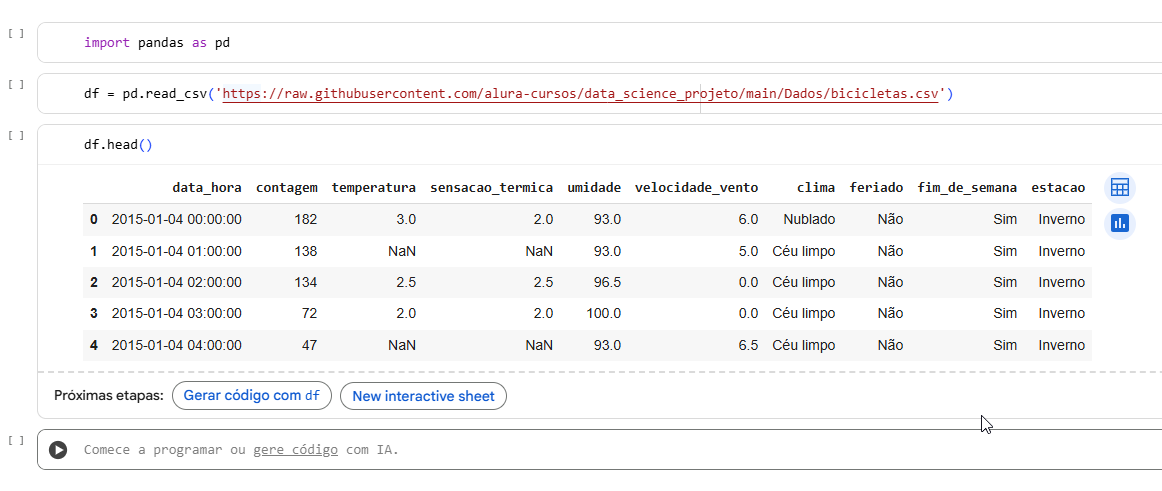
Task: Click cell 2015-01-04 00:00:00
Action: click(x=176, y=219)
